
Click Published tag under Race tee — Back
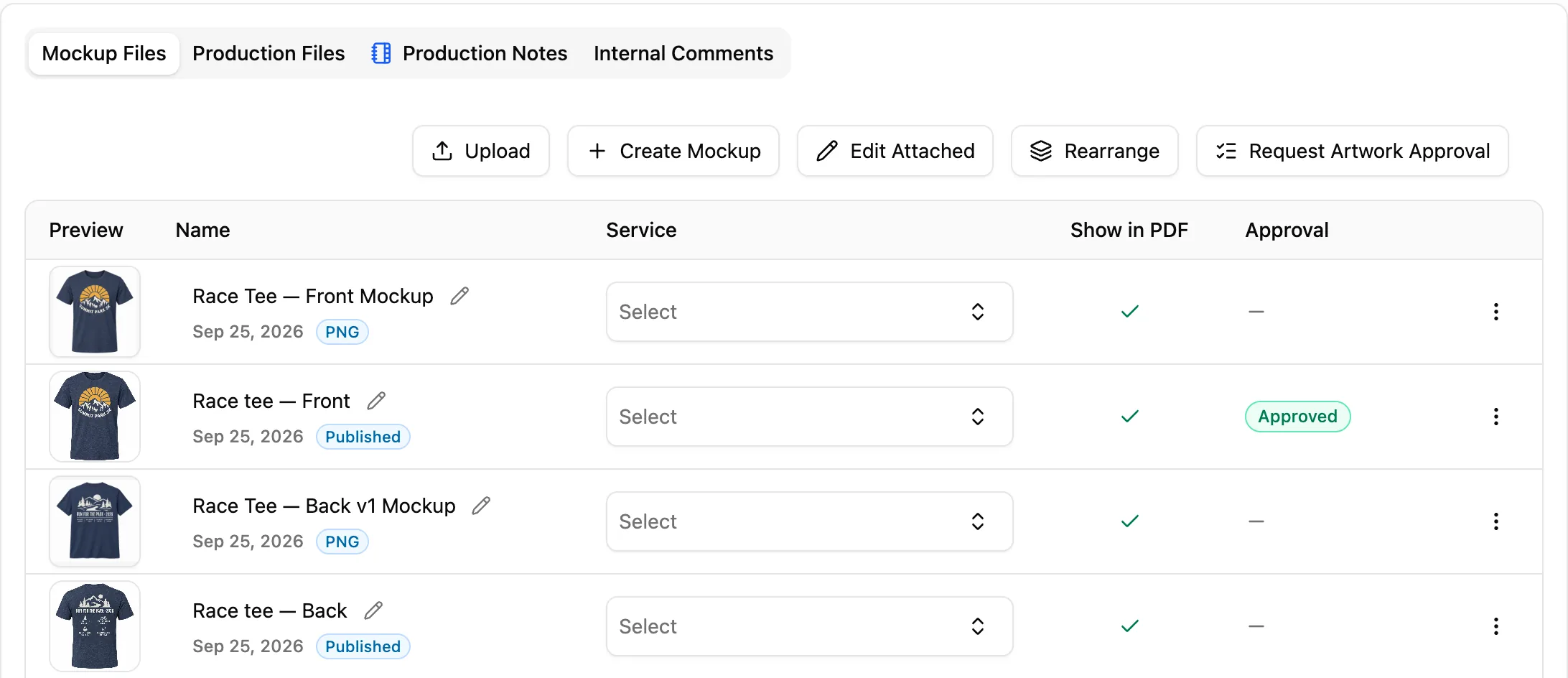click(x=363, y=646)
